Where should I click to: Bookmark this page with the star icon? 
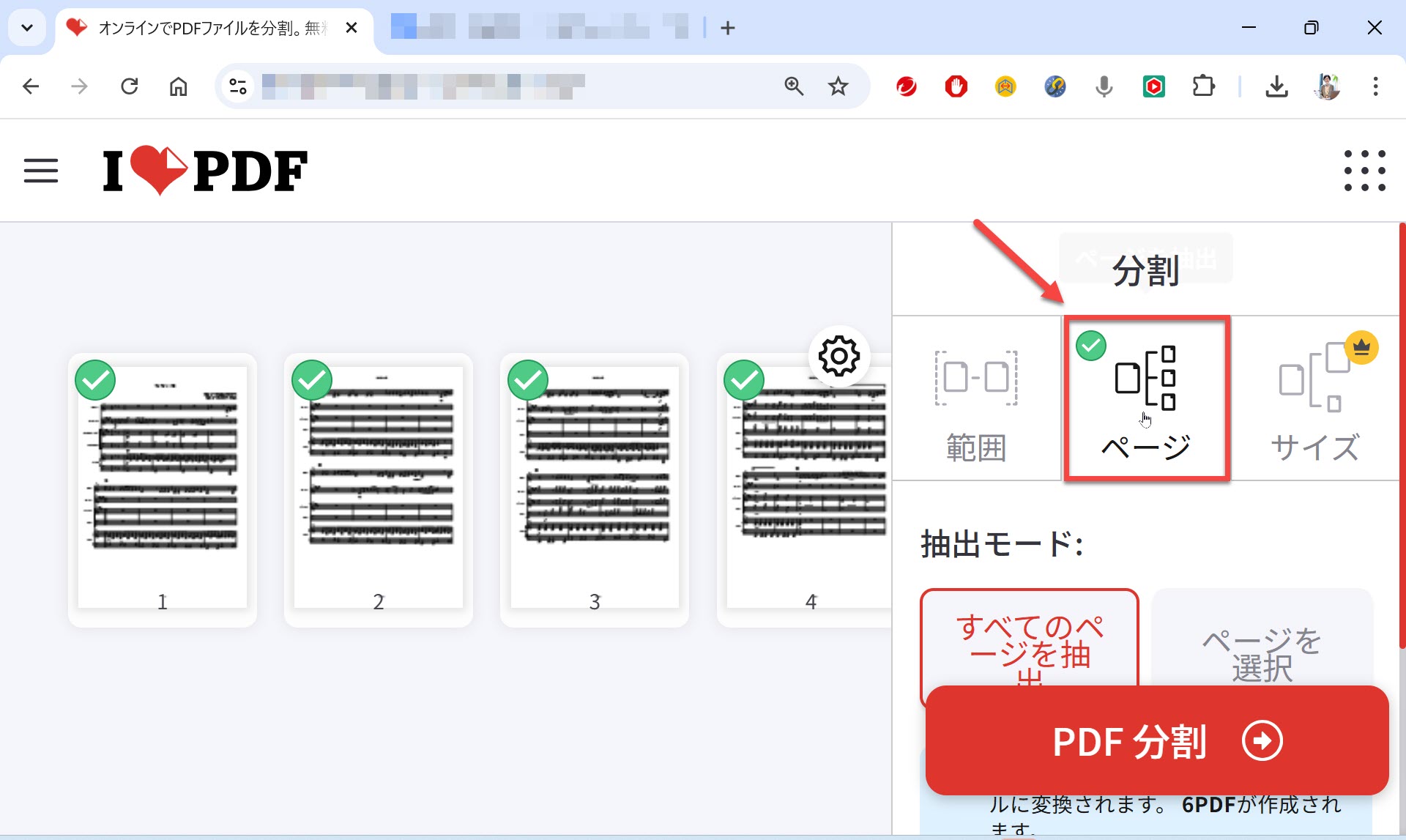point(838,86)
